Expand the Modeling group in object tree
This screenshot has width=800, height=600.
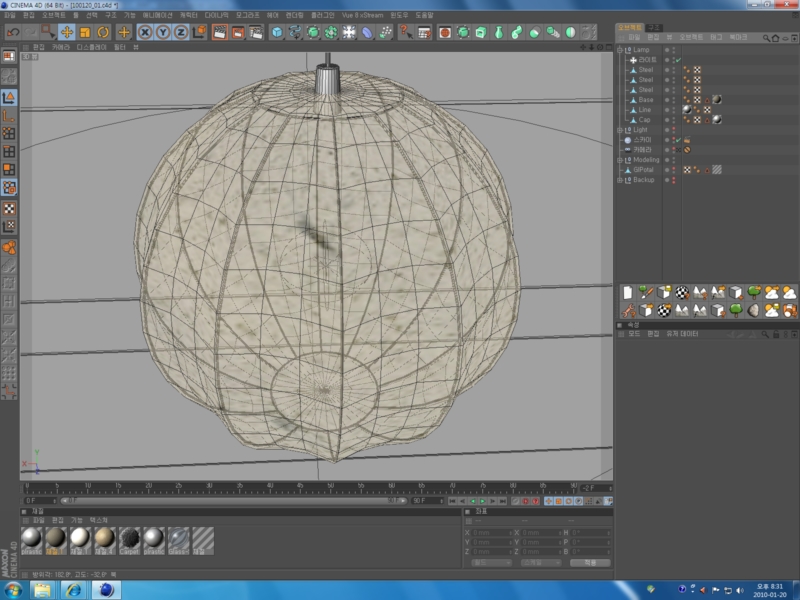[x=620, y=160]
